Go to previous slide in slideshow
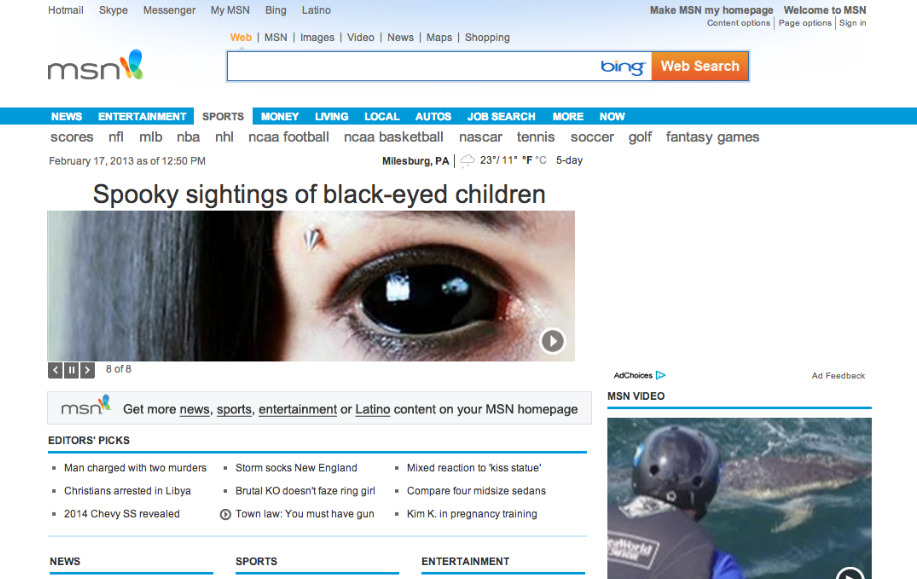 coord(56,370)
